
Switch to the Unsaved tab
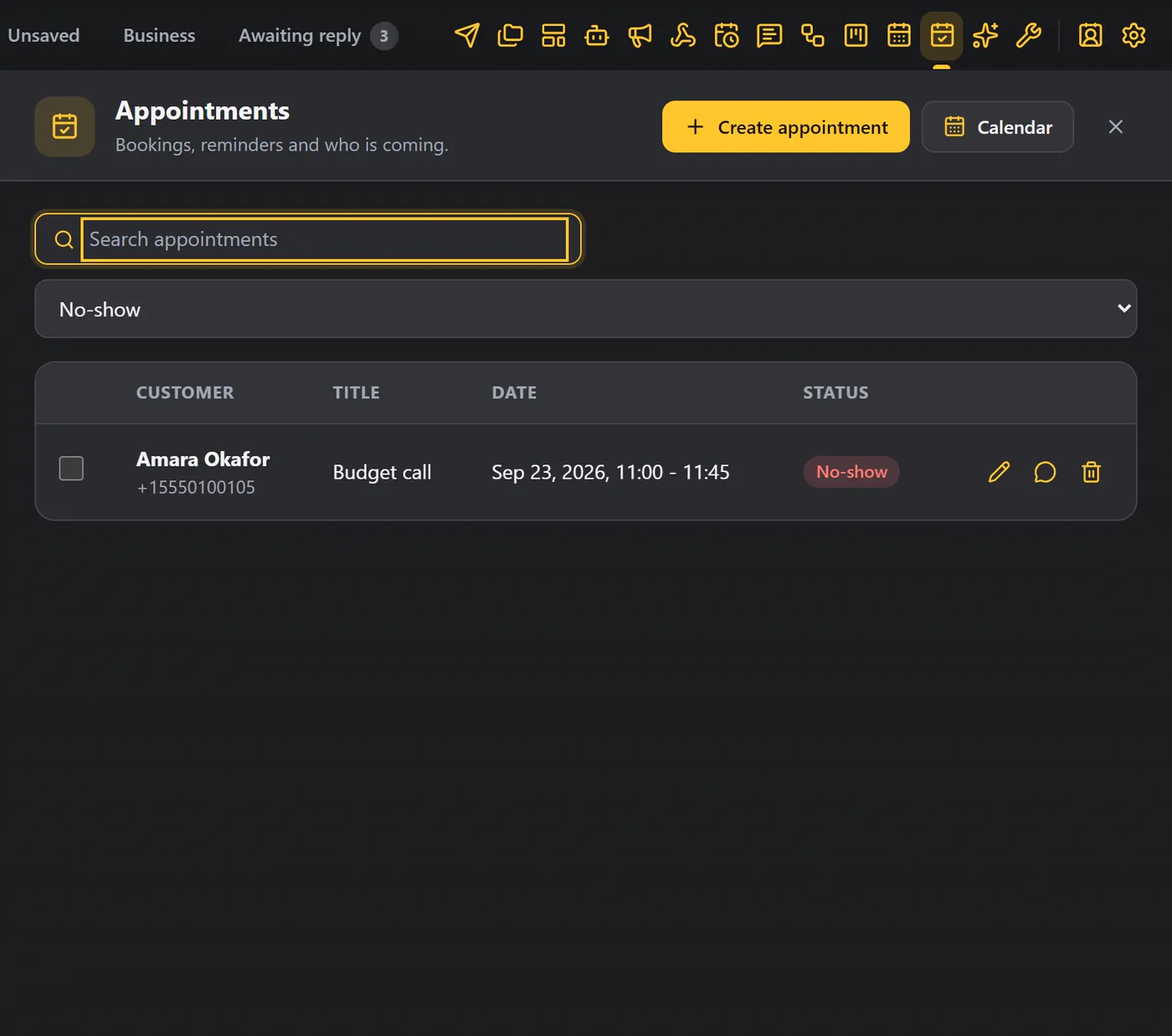[44, 35]
